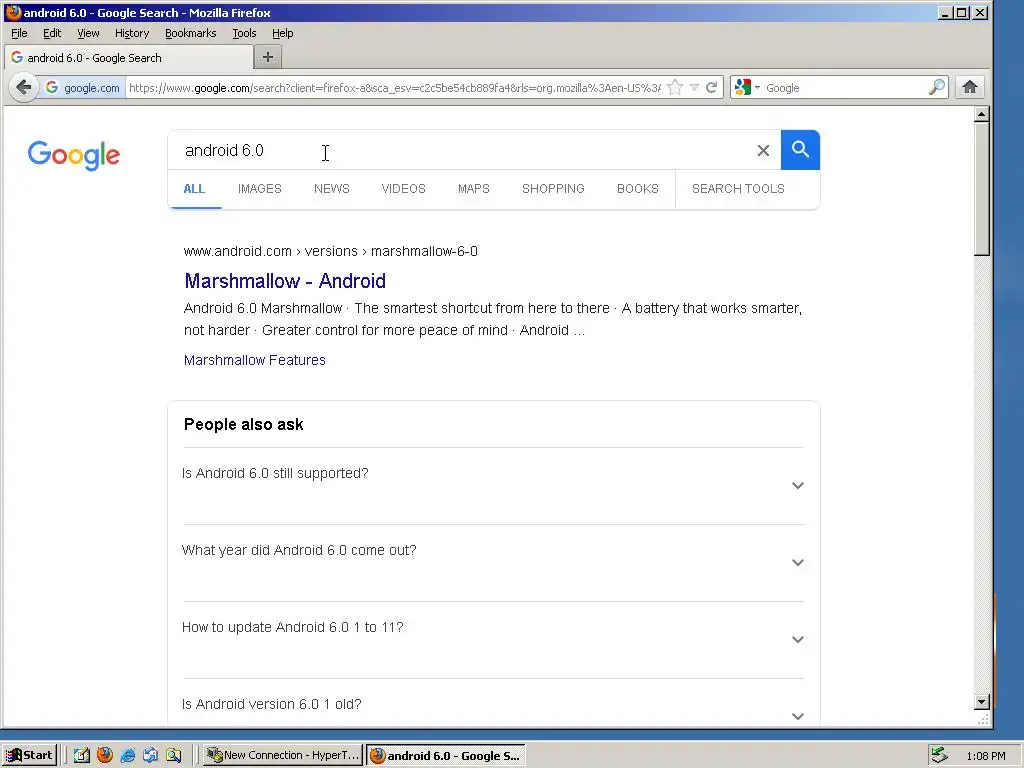Image resolution: width=1024 pixels, height=768 pixels.
Task: Click the vertical scrollbar up arrow
Action: [x=982, y=114]
